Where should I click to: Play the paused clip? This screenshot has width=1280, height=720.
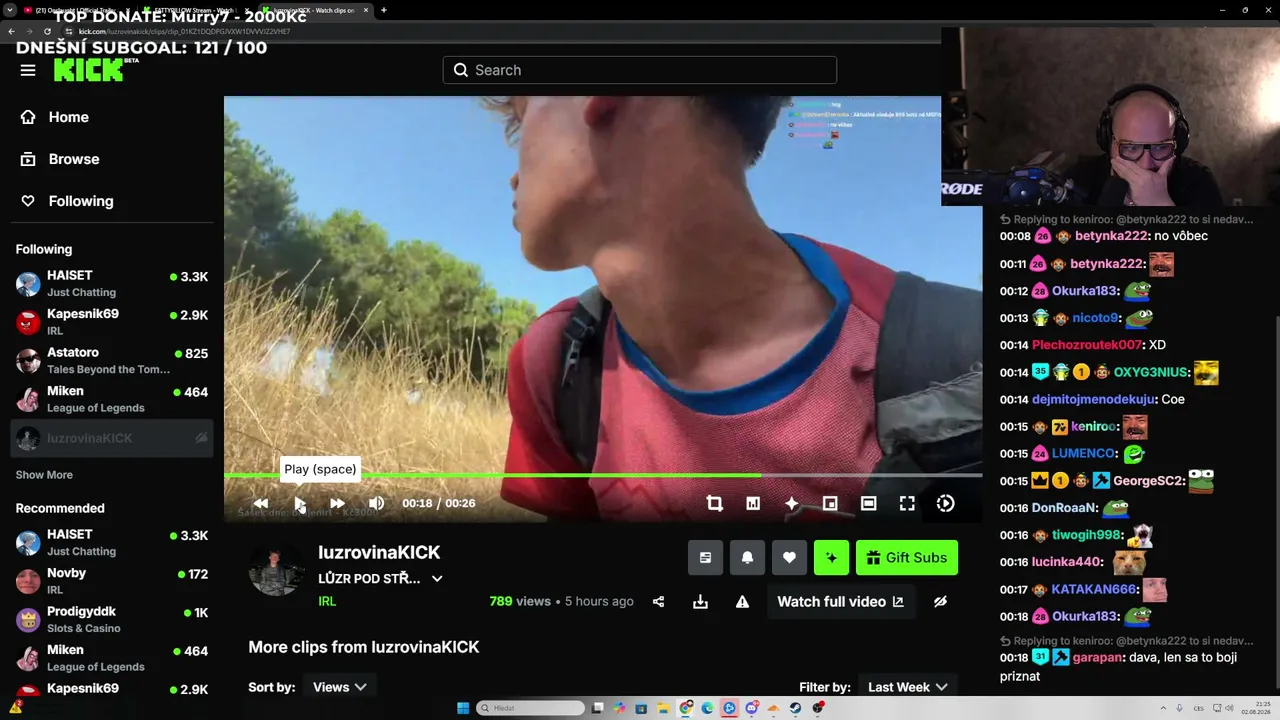coord(299,504)
